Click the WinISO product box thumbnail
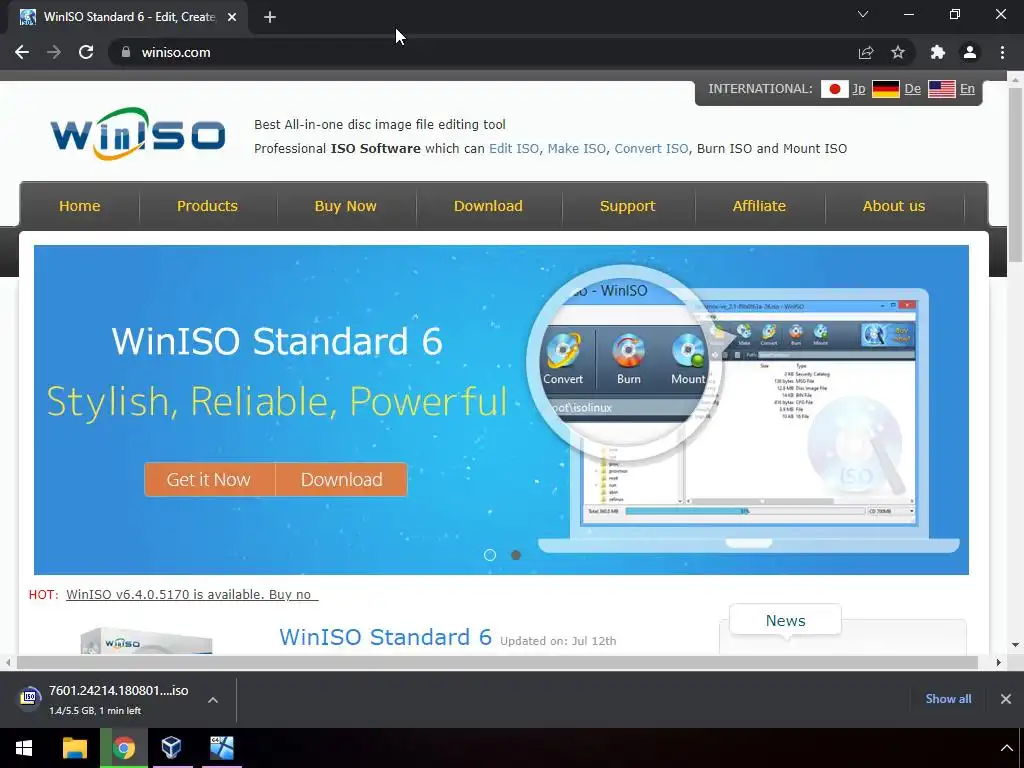This screenshot has width=1024, height=768. (x=146, y=641)
